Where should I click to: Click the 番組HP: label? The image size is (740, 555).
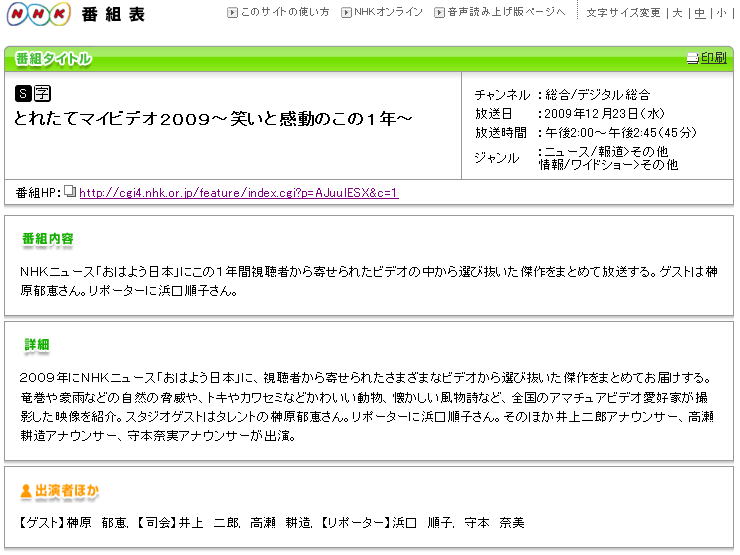pyautogui.click(x=38, y=193)
